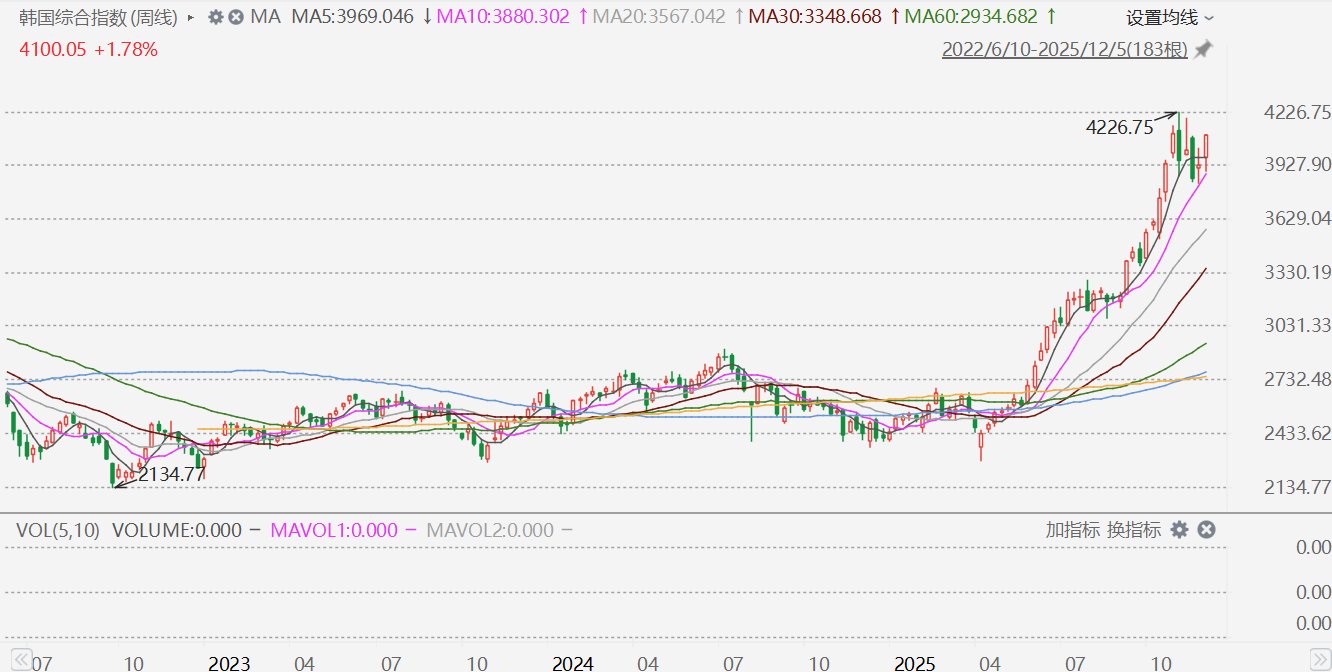Viewport: 1332px width, 672px height.
Task: Remove the VOL indicator panel
Action: pyautogui.click(x=1206, y=530)
